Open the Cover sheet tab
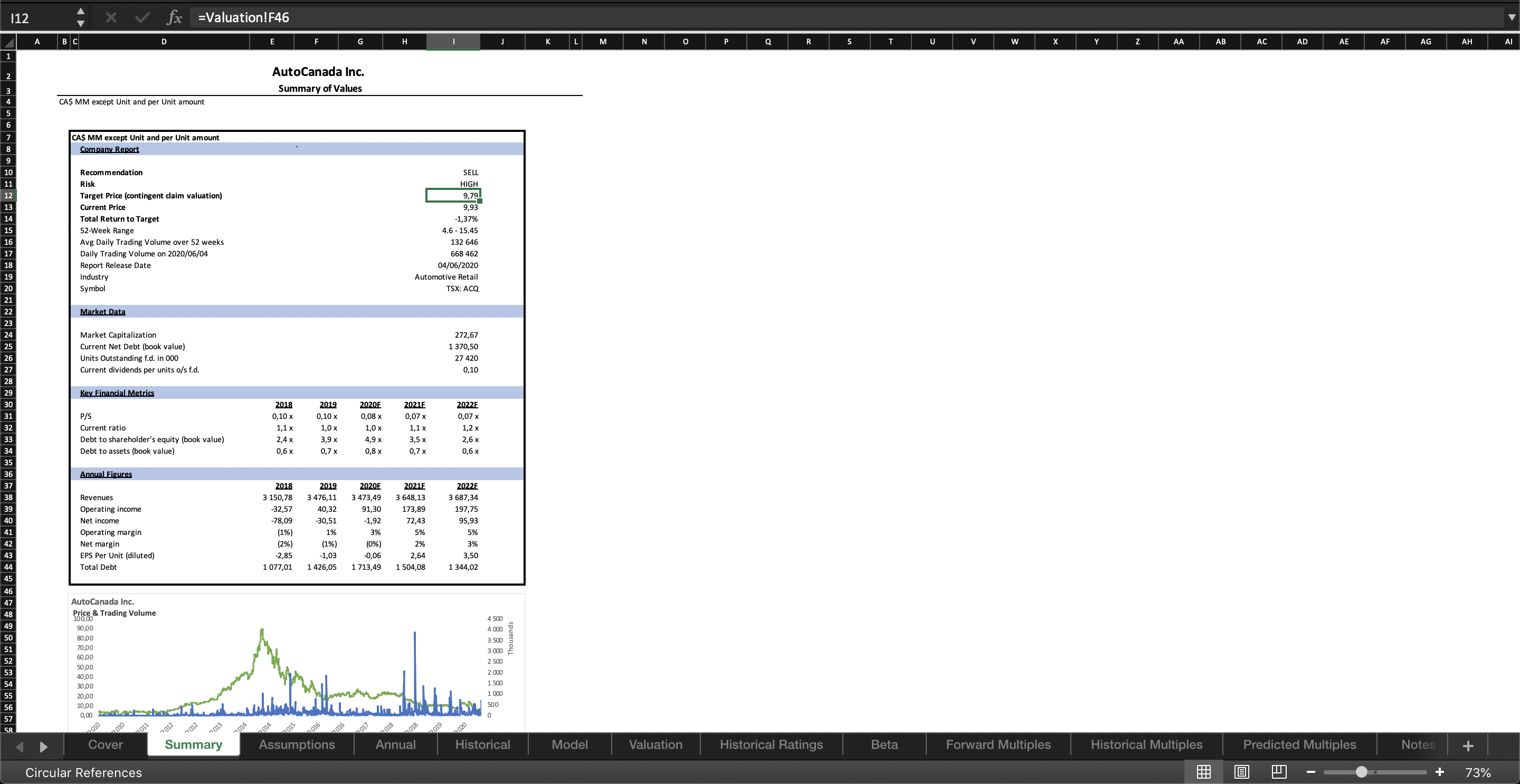Image resolution: width=1520 pixels, height=784 pixels. point(106,744)
